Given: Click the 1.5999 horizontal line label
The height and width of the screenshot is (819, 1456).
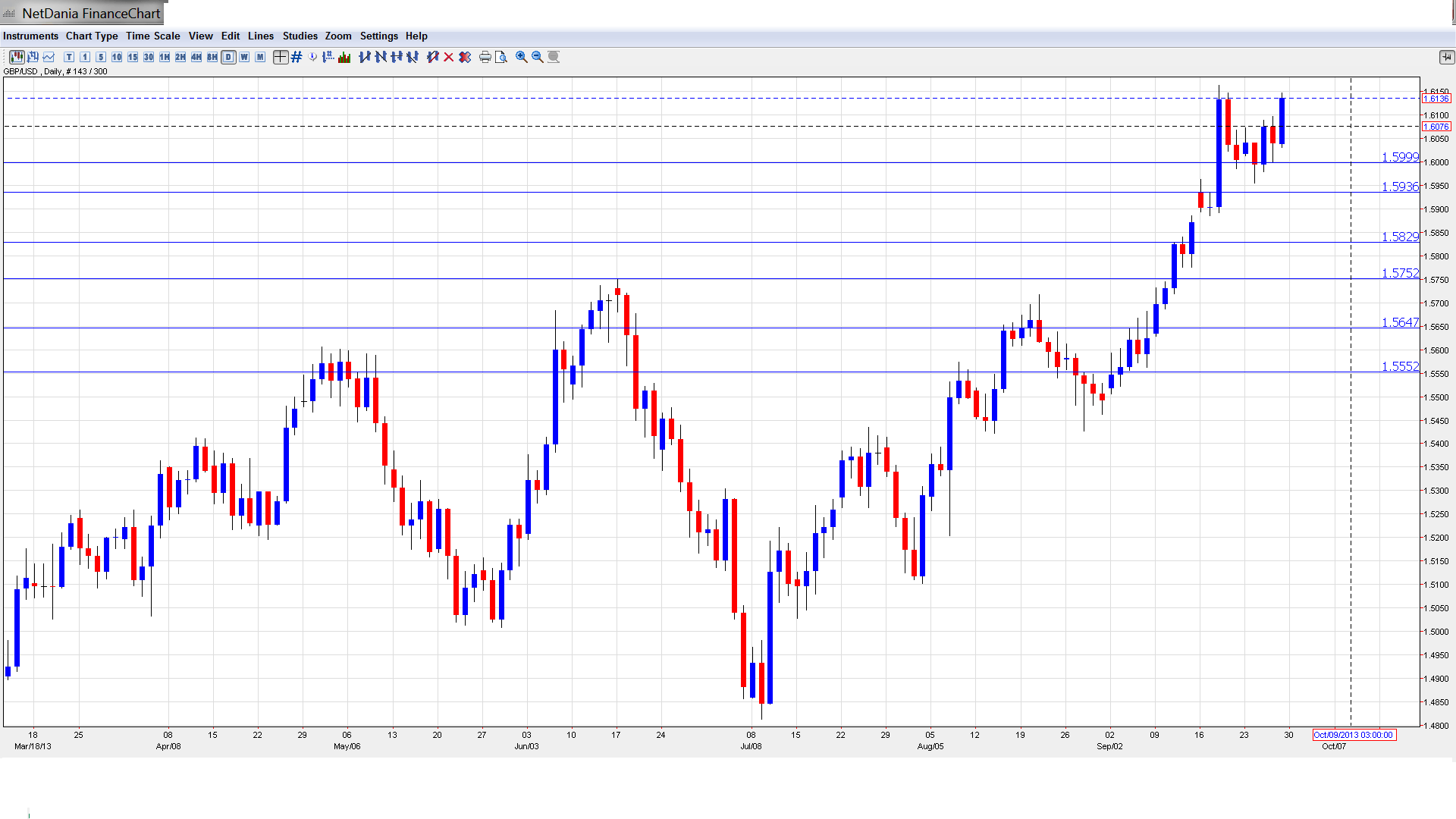Looking at the screenshot, I should click(1399, 157).
